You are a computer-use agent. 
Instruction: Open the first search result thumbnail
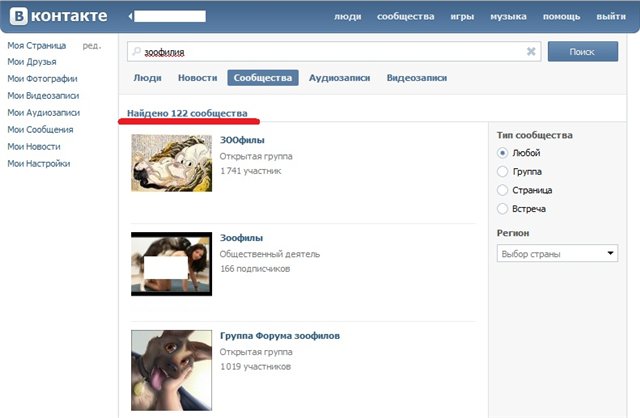(x=171, y=162)
